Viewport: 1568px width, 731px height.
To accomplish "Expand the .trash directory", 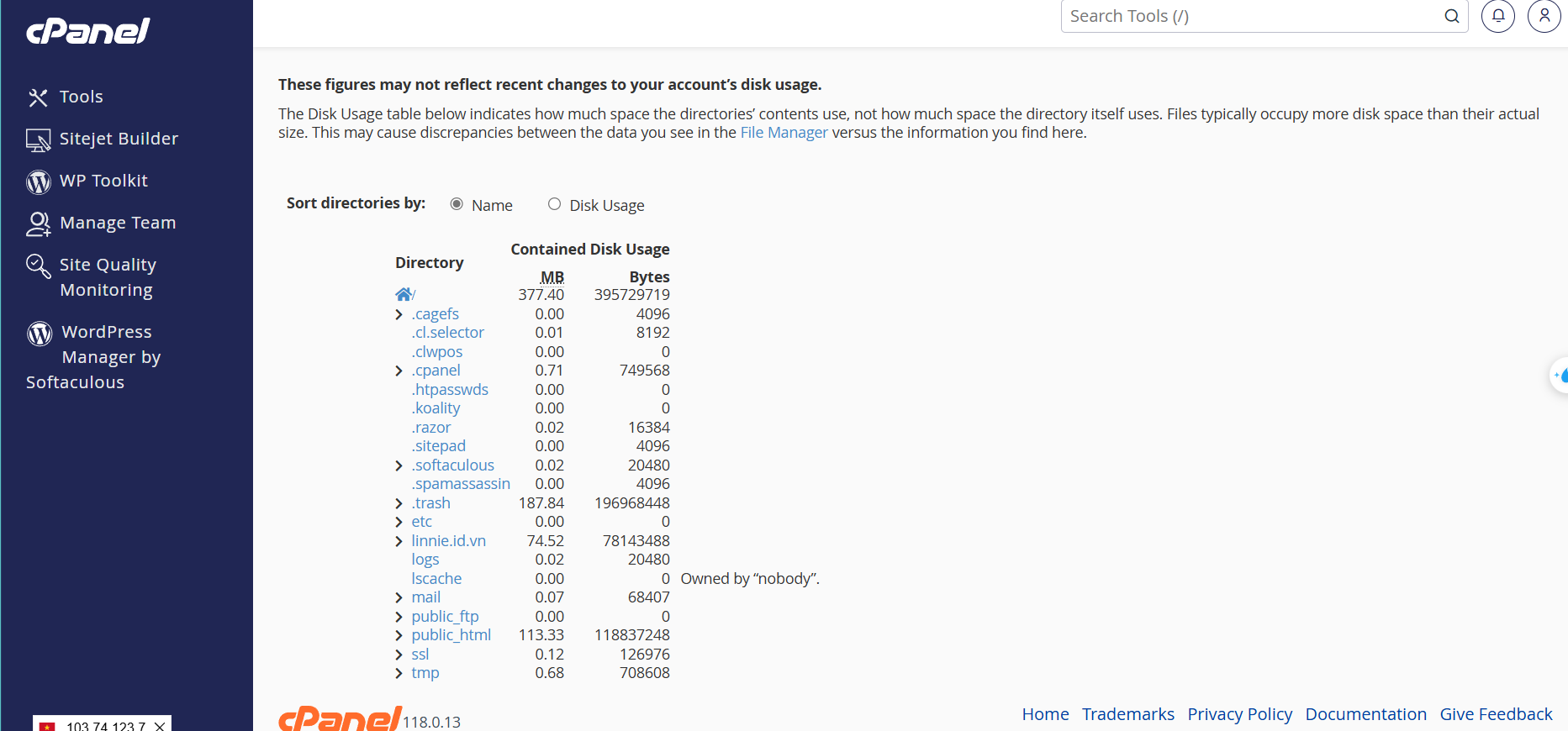I will pos(399,503).
